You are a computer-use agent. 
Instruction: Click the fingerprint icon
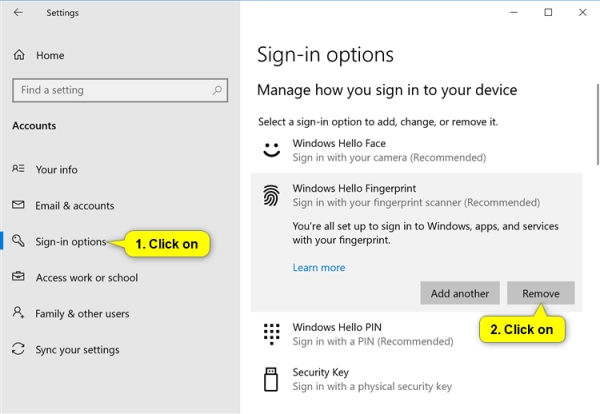pos(271,196)
